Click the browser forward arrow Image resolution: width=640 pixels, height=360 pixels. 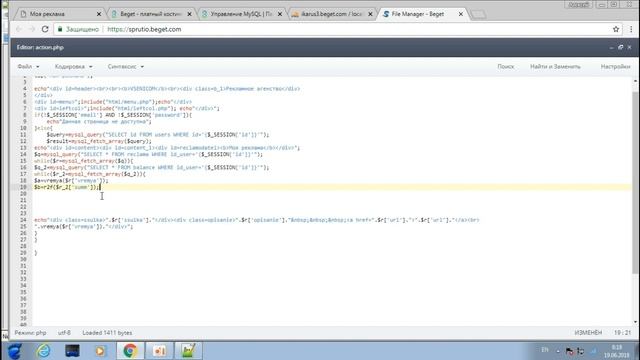pyautogui.click(x=32, y=29)
